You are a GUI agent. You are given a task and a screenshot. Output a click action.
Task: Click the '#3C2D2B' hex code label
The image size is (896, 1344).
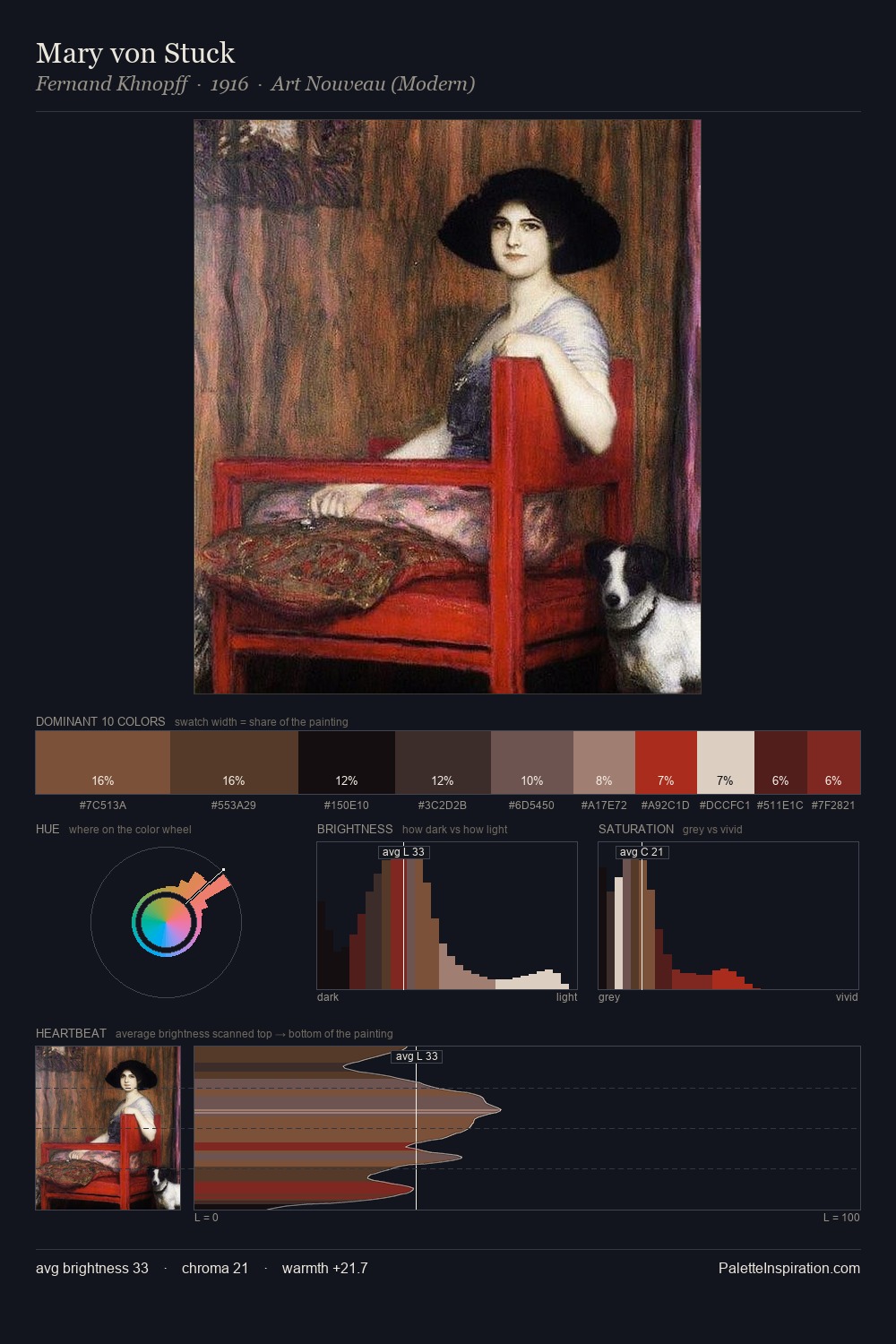click(443, 805)
